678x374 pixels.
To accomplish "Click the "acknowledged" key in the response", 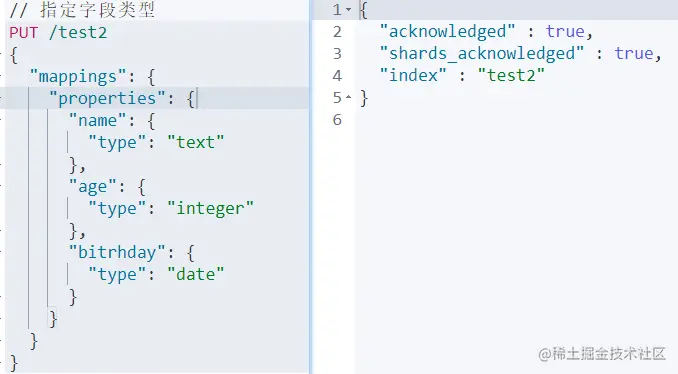I will (x=448, y=32).
